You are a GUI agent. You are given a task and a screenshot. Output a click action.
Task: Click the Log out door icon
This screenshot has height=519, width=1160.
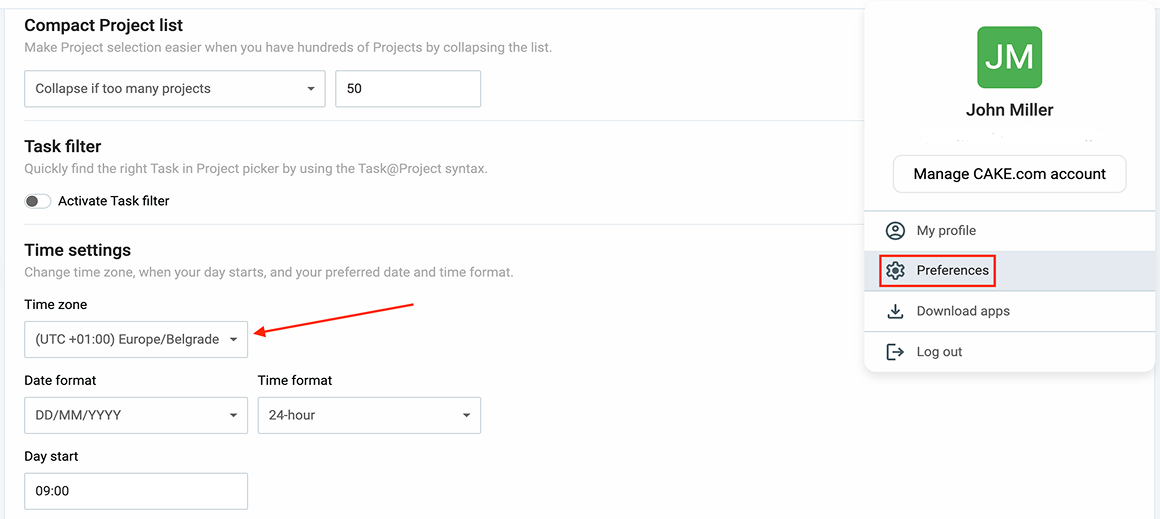coord(895,352)
